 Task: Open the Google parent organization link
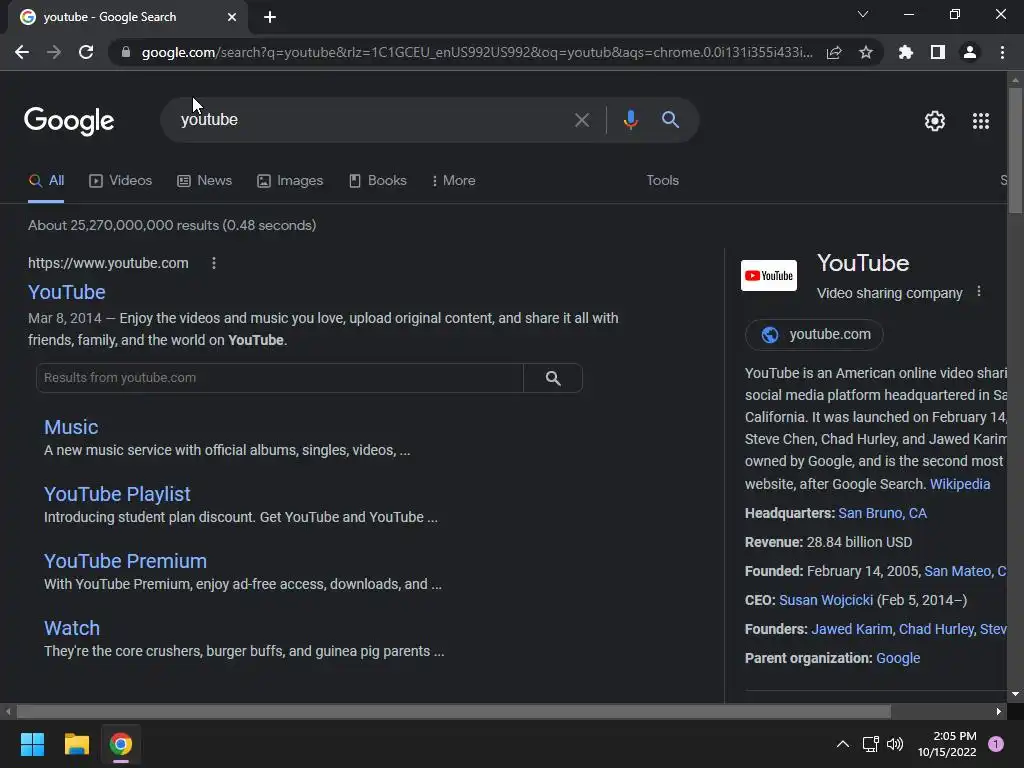tap(898, 658)
